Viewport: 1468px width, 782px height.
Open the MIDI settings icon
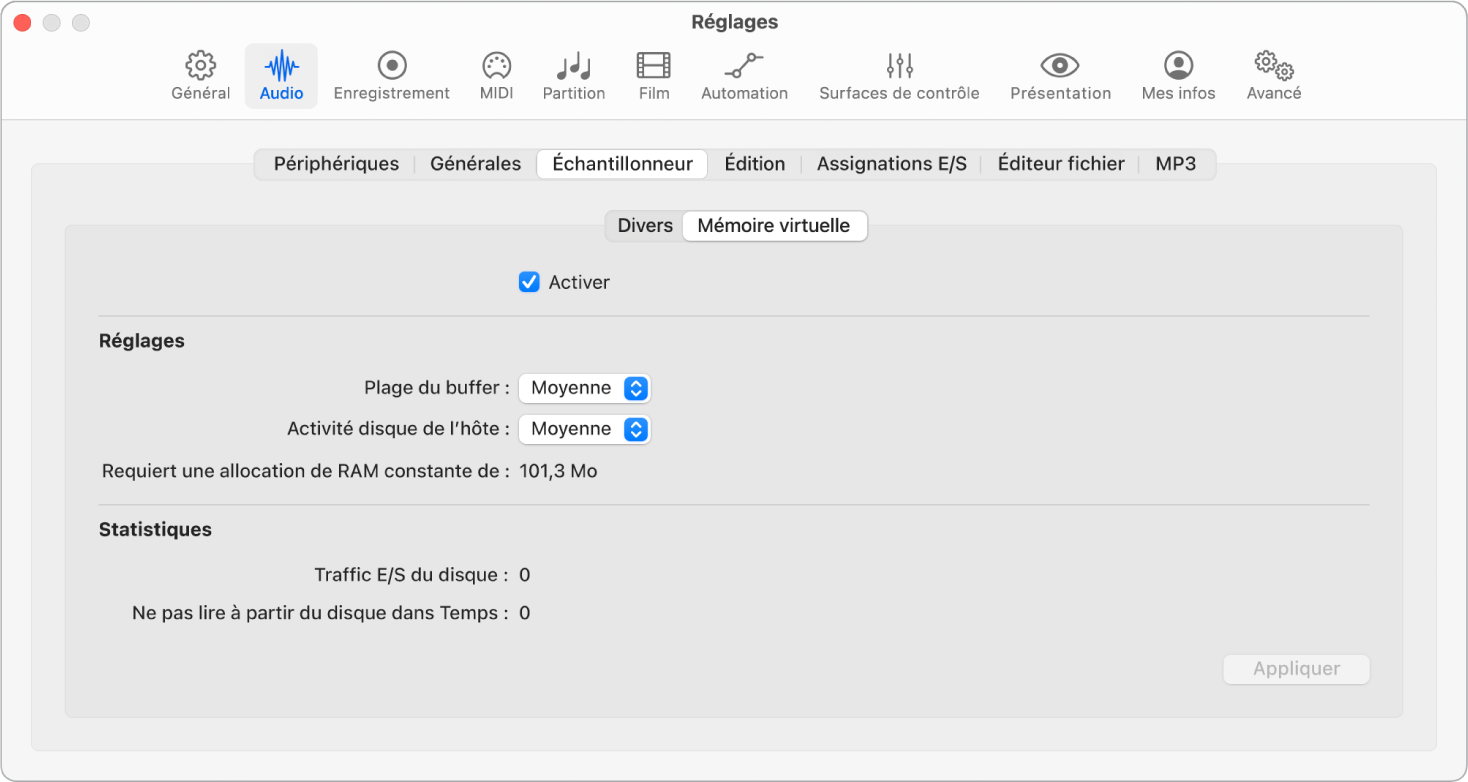[496, 67]
